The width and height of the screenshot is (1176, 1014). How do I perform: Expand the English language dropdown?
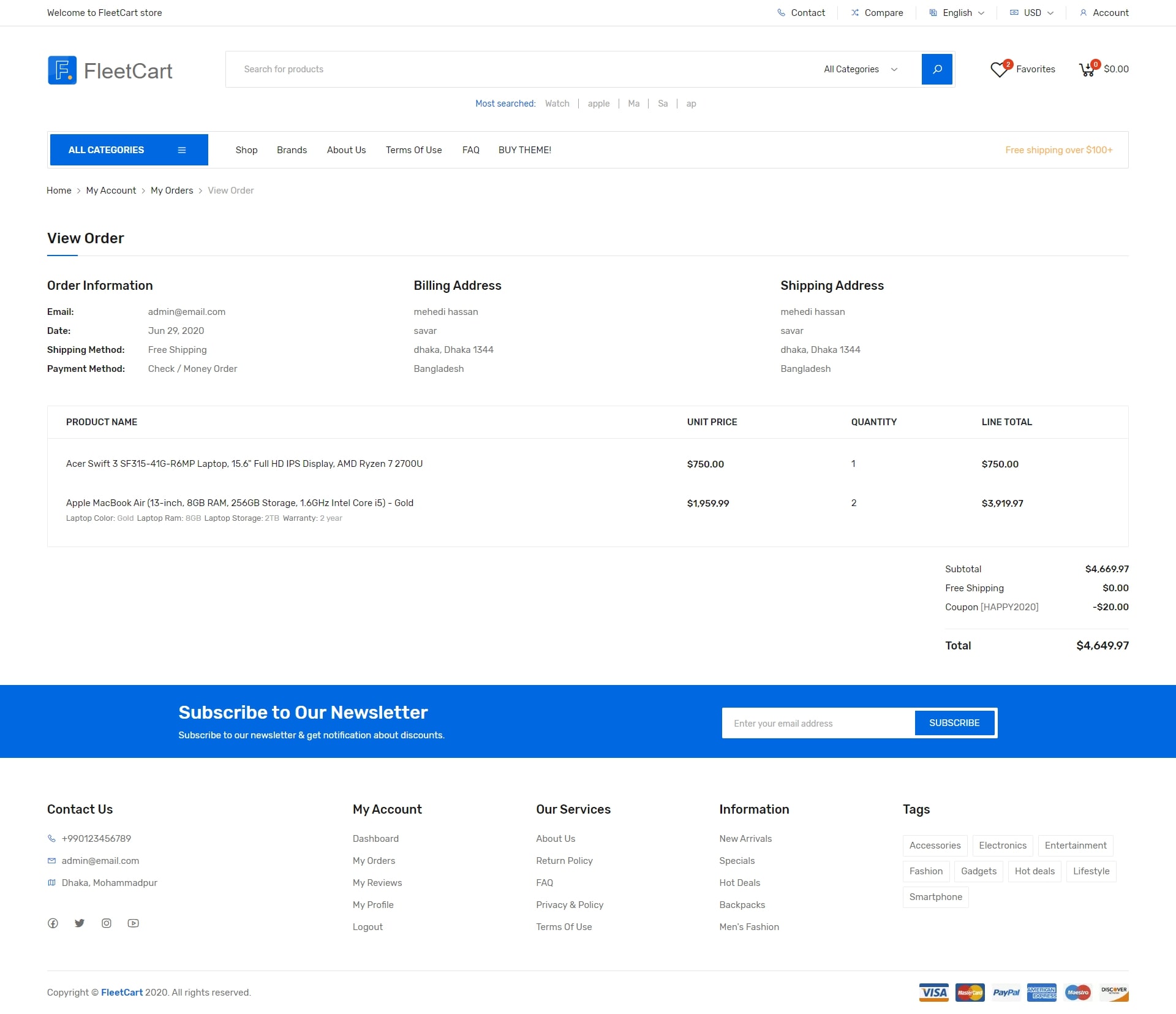point(957,13)
